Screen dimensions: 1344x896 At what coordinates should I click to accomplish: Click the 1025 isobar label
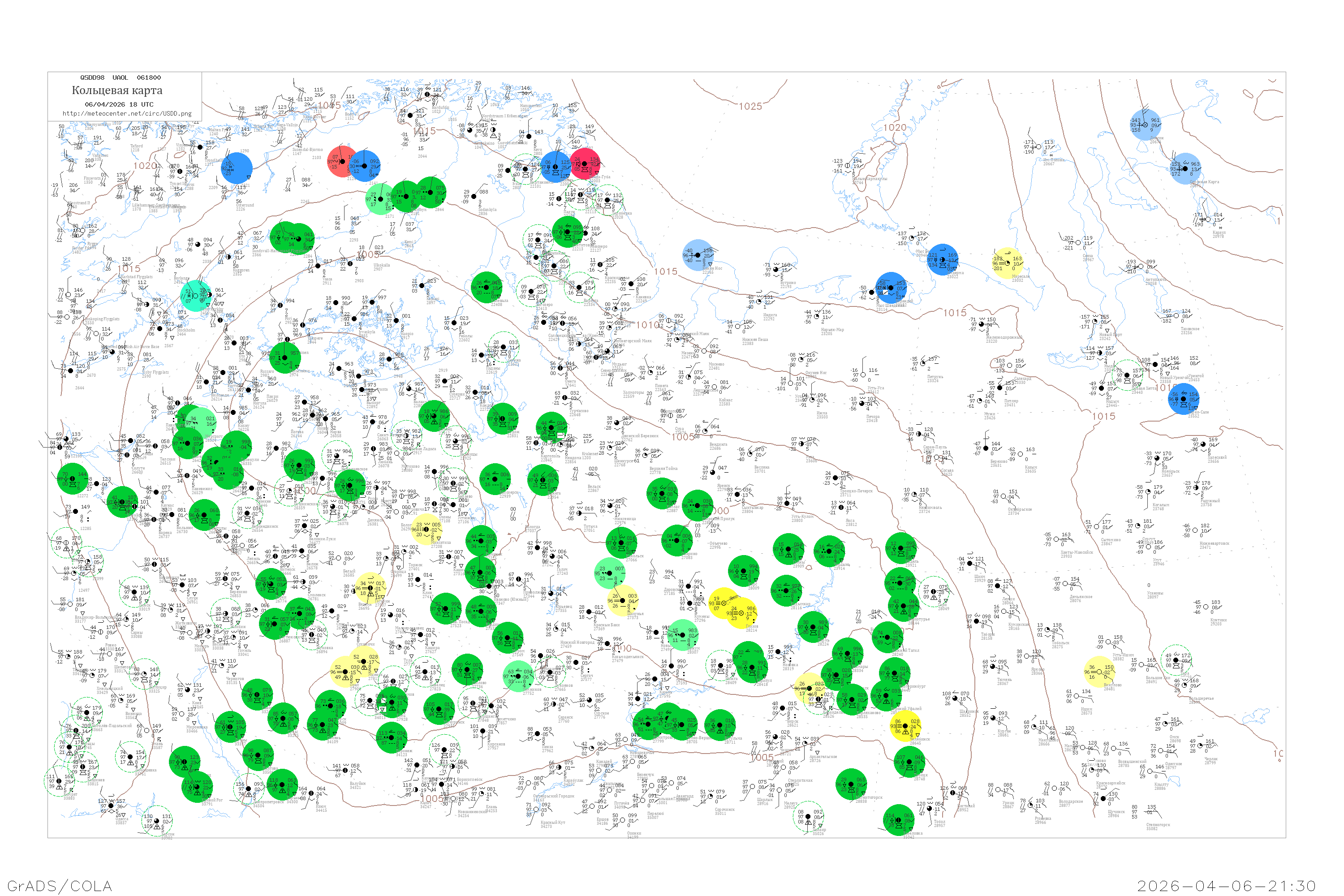750,106
